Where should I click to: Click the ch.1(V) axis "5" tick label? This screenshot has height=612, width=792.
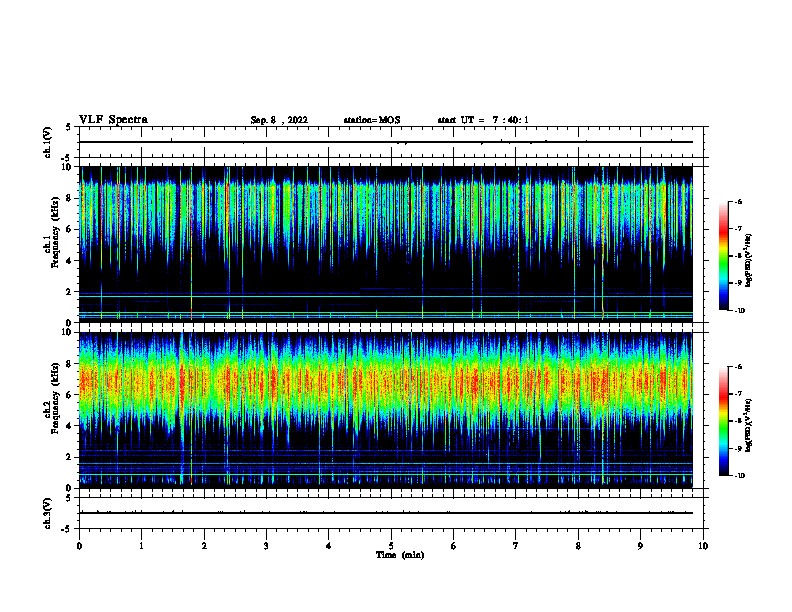click(68, 128)
